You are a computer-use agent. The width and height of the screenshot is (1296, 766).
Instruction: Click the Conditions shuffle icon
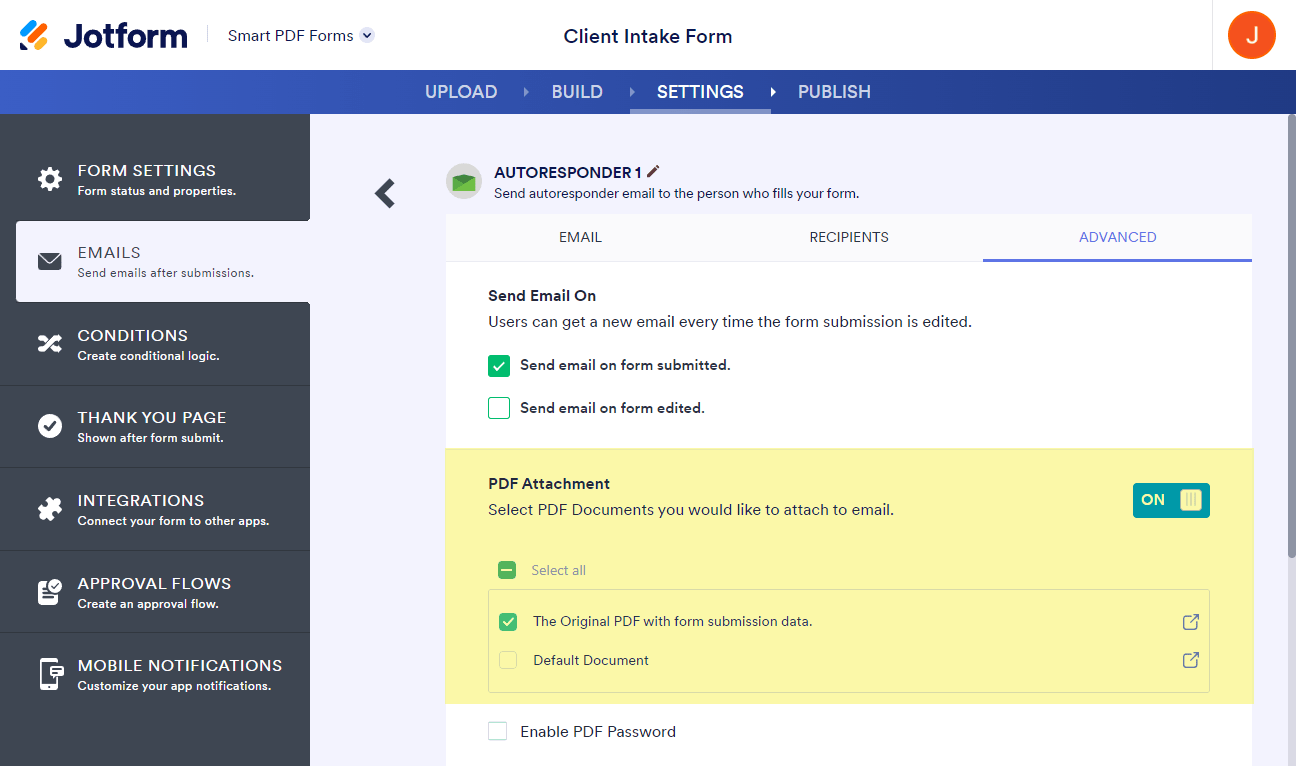[x=49, y=344]
